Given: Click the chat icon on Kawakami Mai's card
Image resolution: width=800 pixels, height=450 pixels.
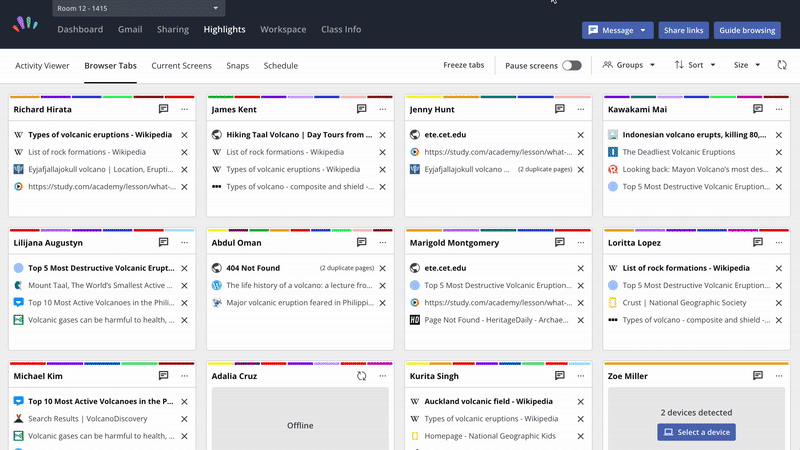Looking at the screenshot, I should pyautogui.click(x=759, y=108).
